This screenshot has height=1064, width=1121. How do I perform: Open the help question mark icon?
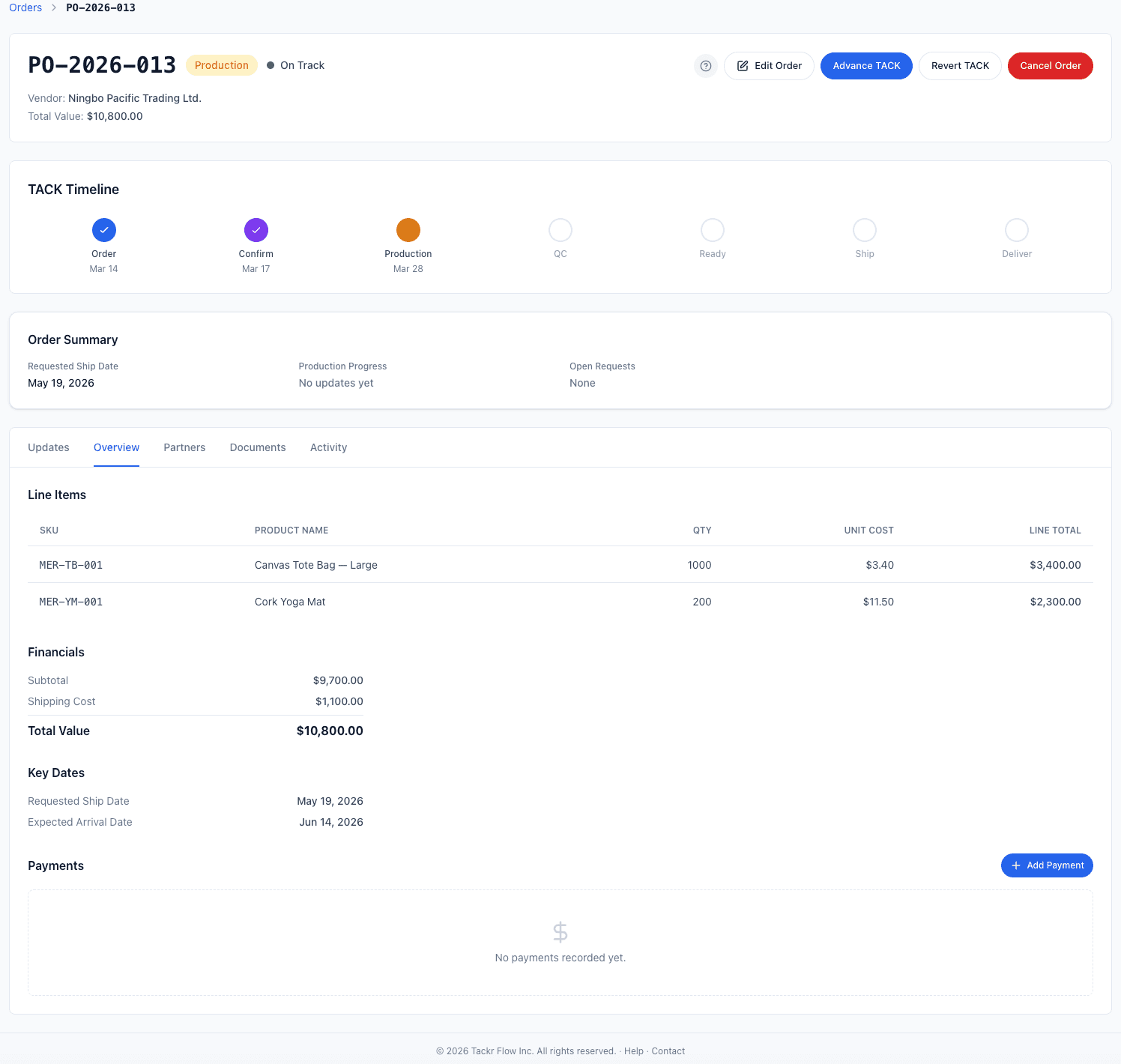(x=705, y=66)
